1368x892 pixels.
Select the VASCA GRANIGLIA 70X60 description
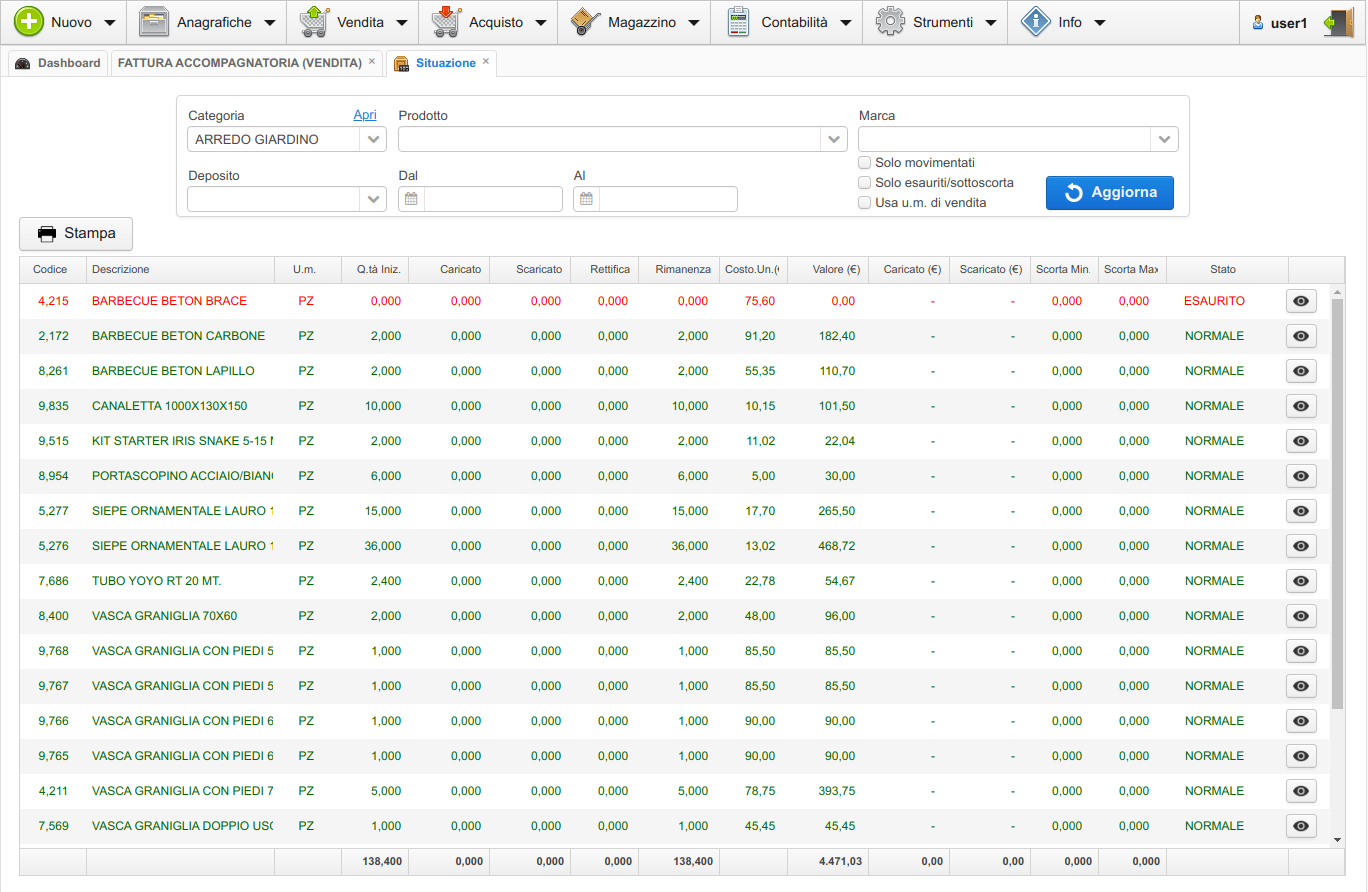165,616
